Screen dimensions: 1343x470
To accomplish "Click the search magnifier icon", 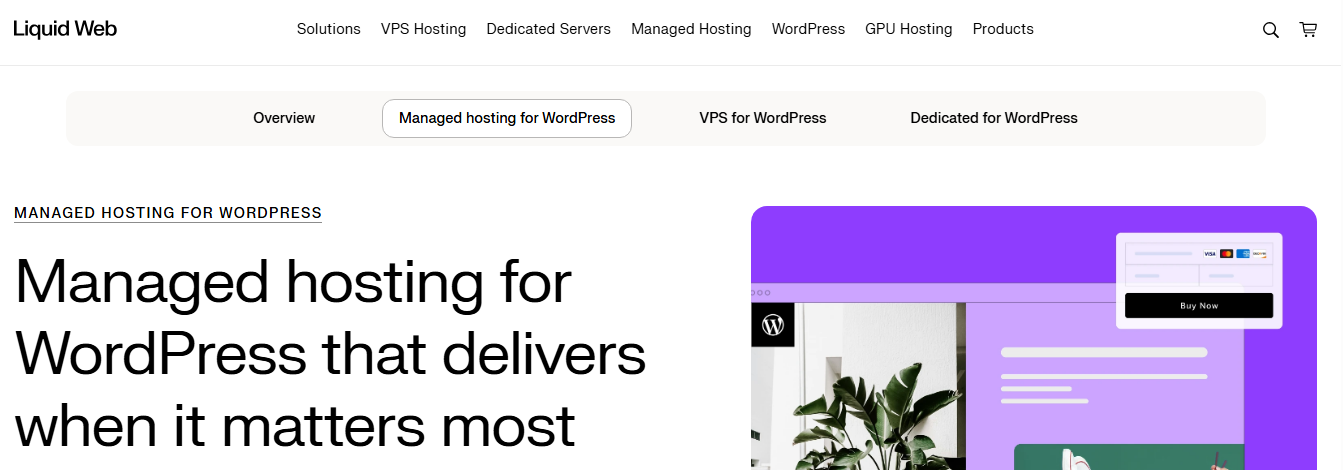I will [1270, 30].
